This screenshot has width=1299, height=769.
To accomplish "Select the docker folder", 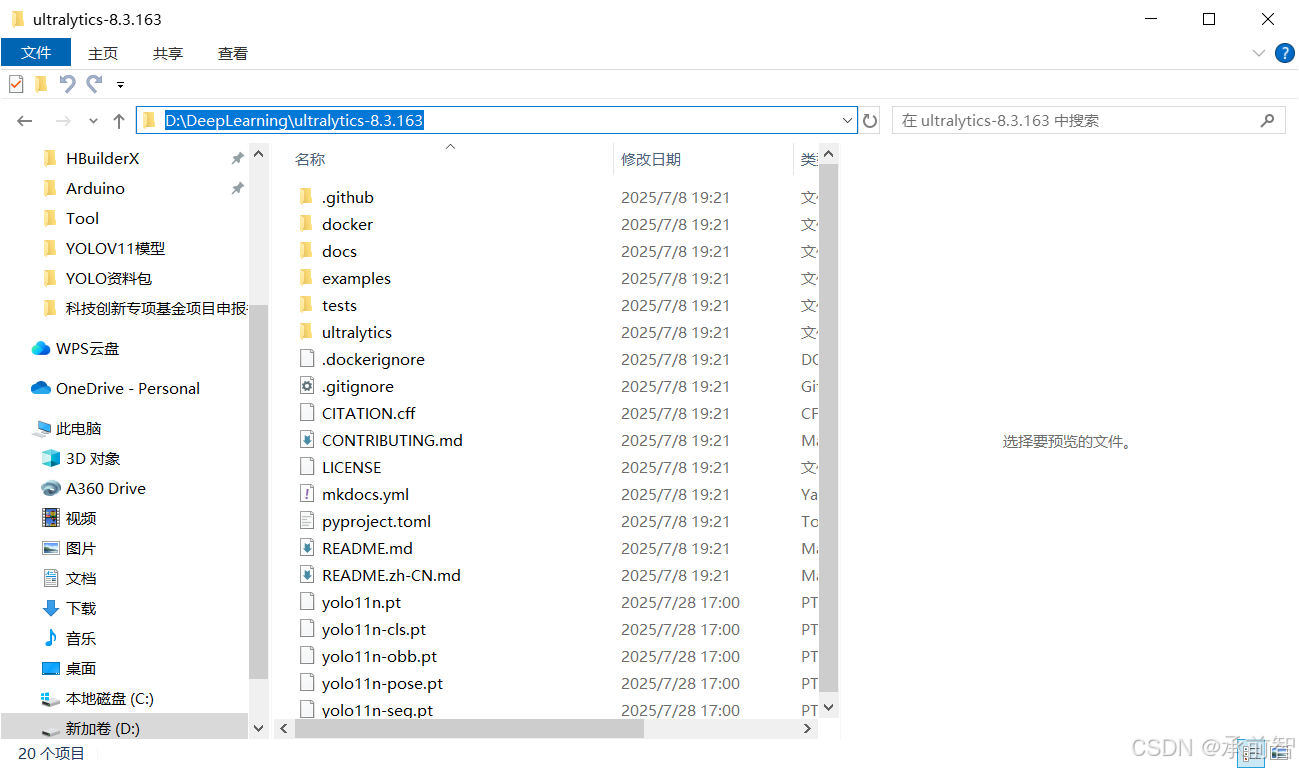I will point(347,224).
